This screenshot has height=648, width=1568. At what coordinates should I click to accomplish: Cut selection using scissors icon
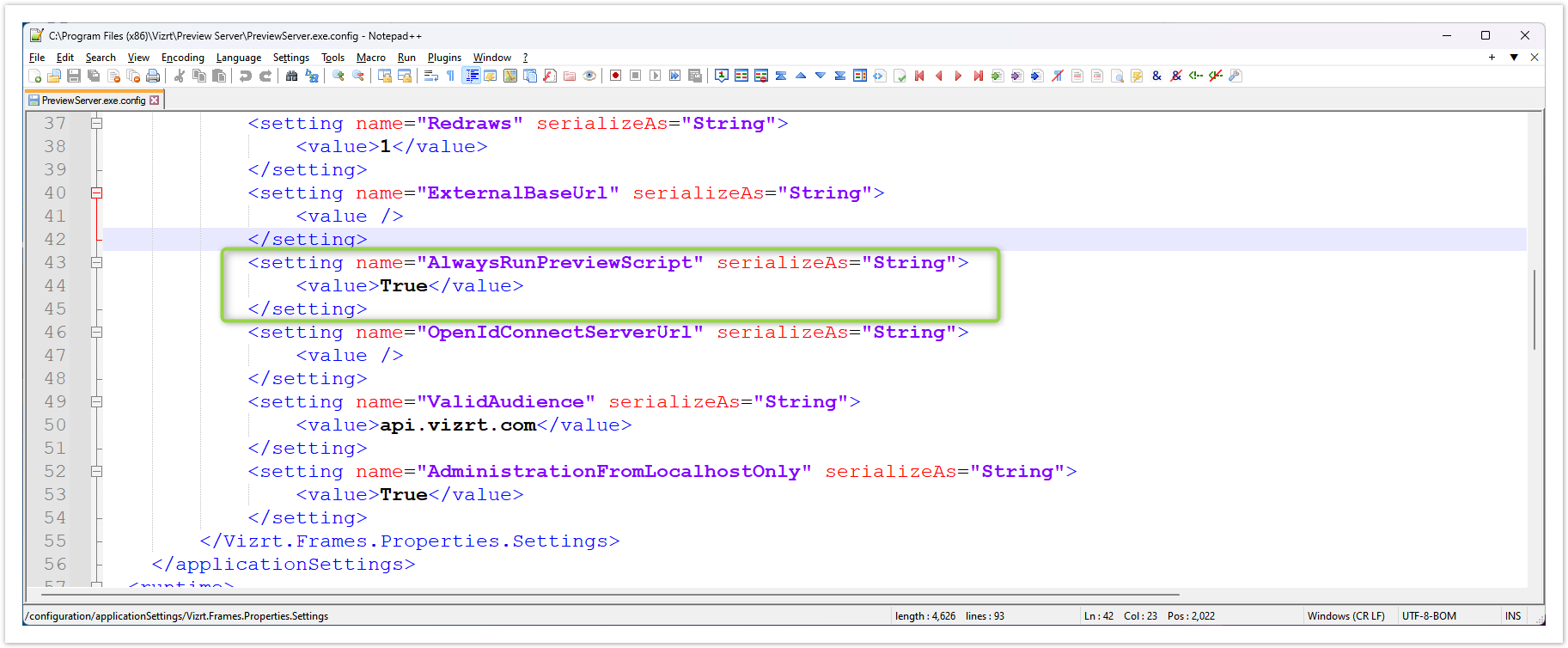pos(180,76)
